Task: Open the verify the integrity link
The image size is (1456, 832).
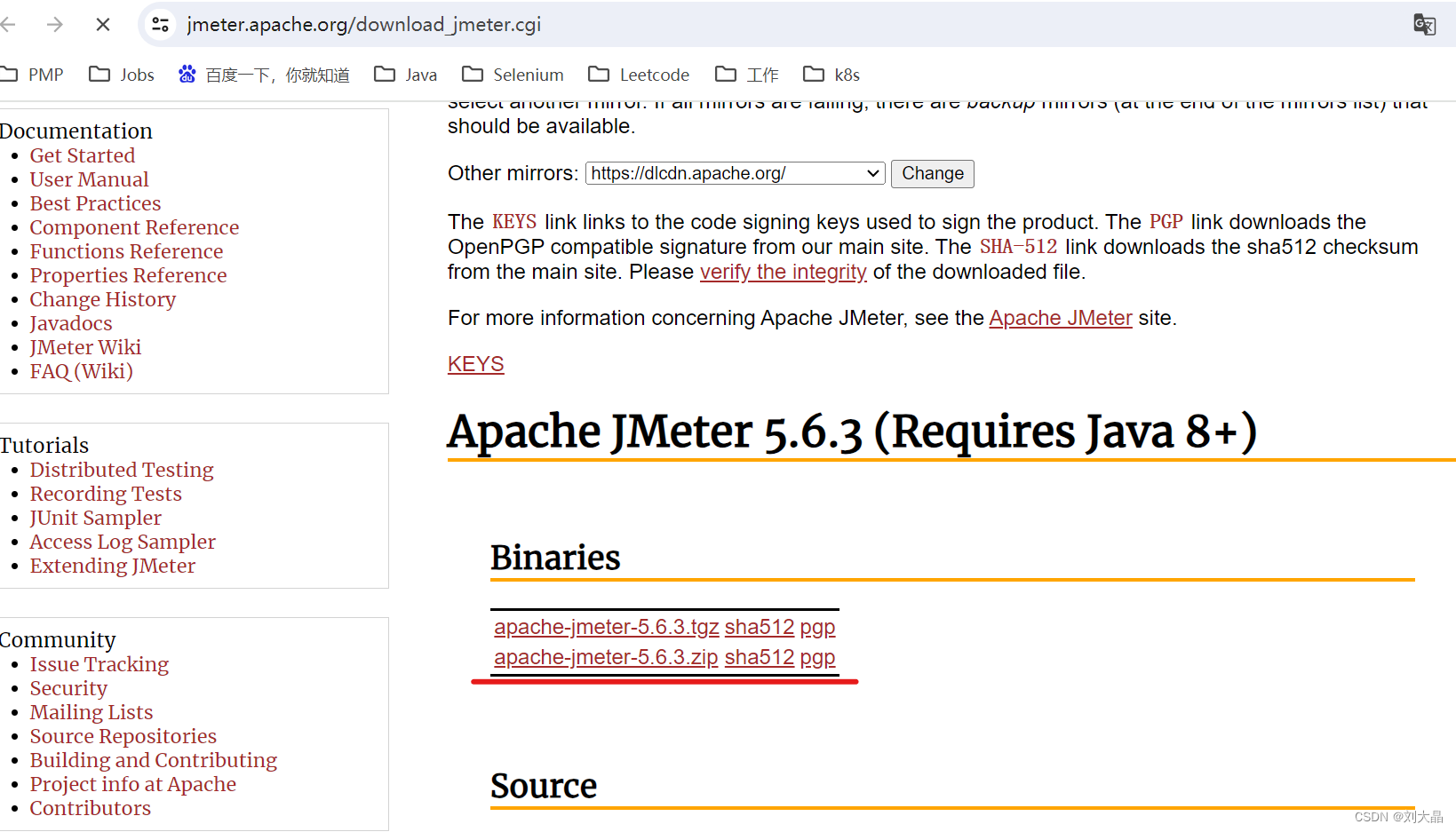Action: click(x=783, y=272)
